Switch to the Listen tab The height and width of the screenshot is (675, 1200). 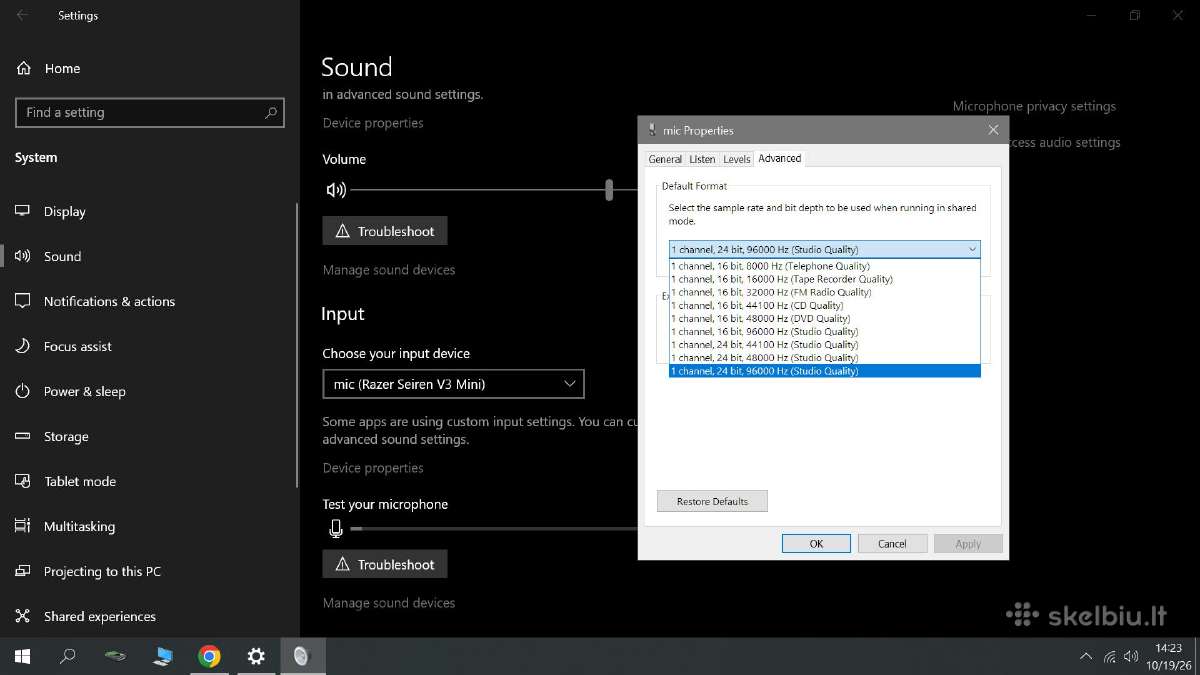(702, 159)
